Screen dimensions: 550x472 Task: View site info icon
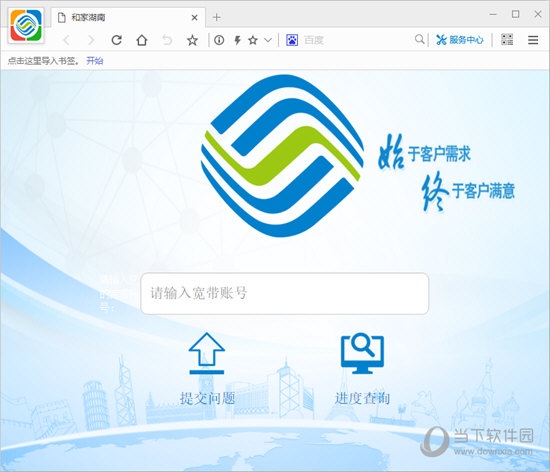(x=219, y=40)
